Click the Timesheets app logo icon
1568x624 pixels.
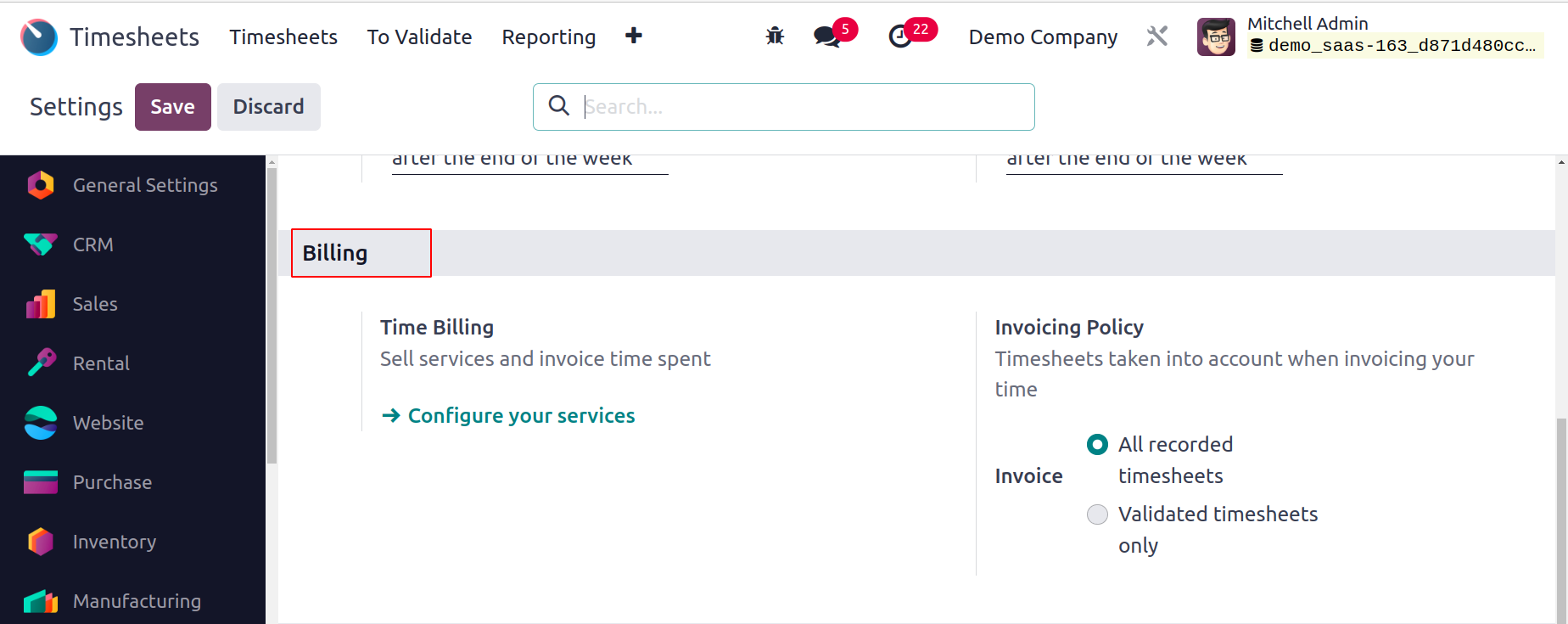[39, 37]
